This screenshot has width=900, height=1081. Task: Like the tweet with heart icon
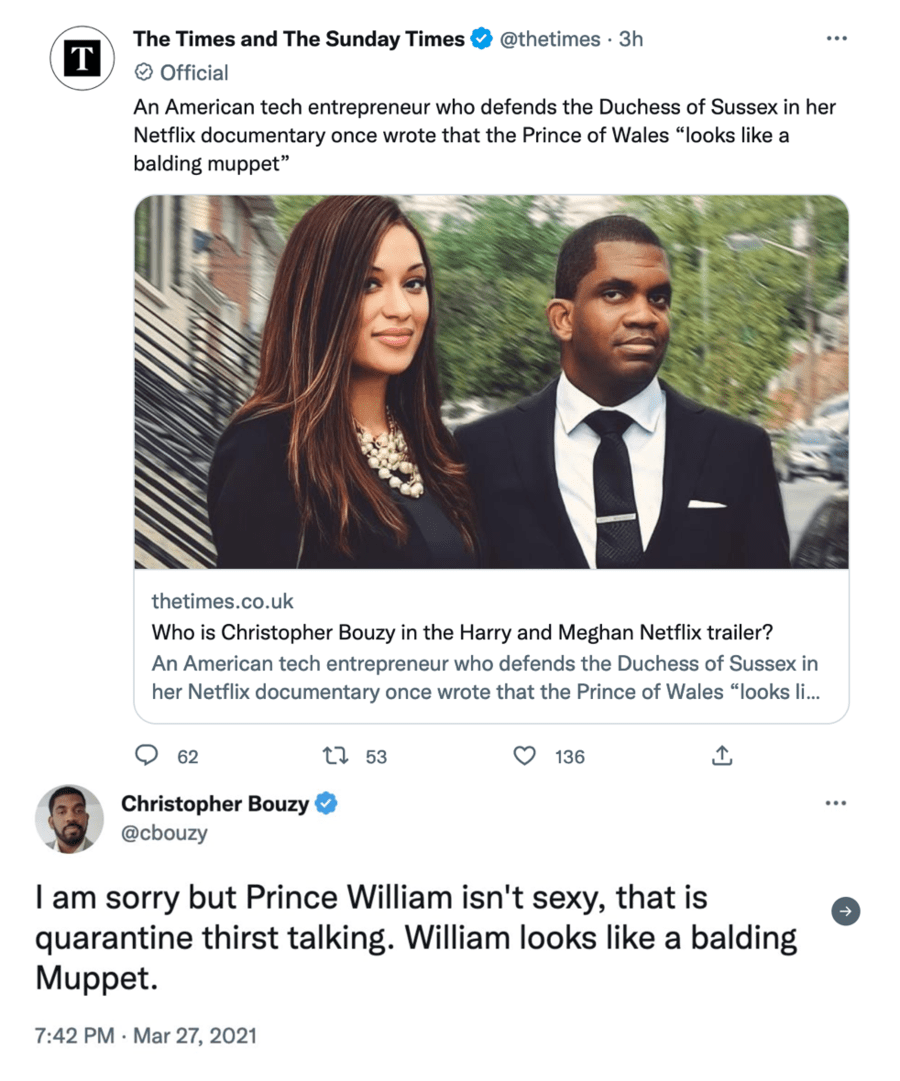pyautogui.click(x=524, y=756)
